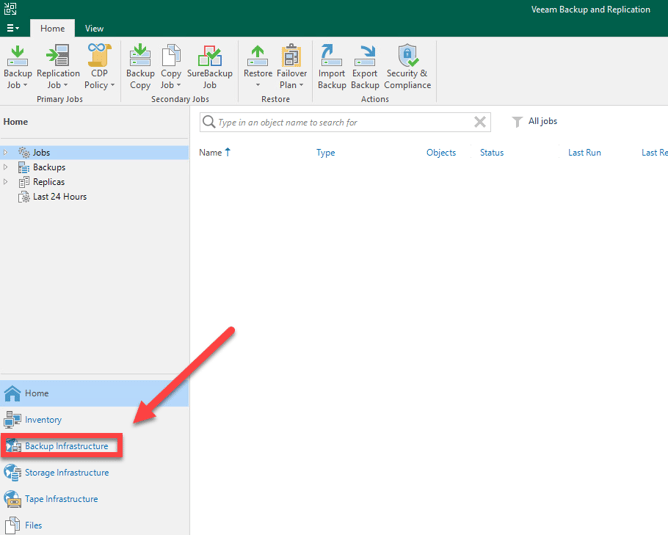Expand the Jobs tree node
Viewport: 668px width, 535px height.
pyautogui.click(x=6, y=152)
